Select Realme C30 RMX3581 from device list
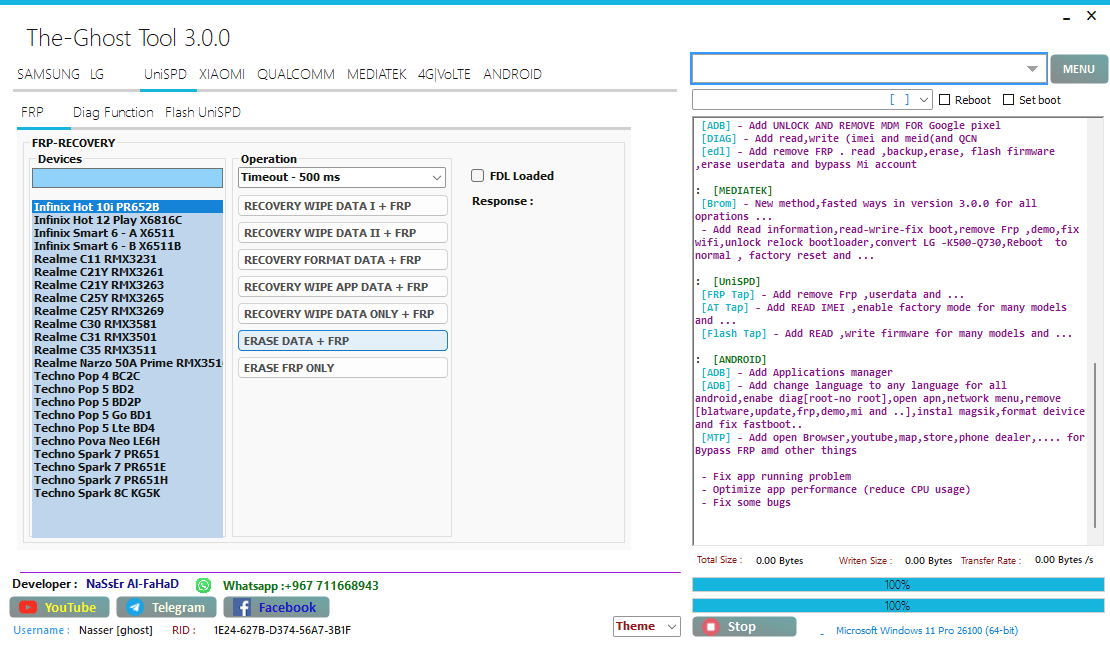The height and width of the screenshot is (645, 1110). (98, 323)
